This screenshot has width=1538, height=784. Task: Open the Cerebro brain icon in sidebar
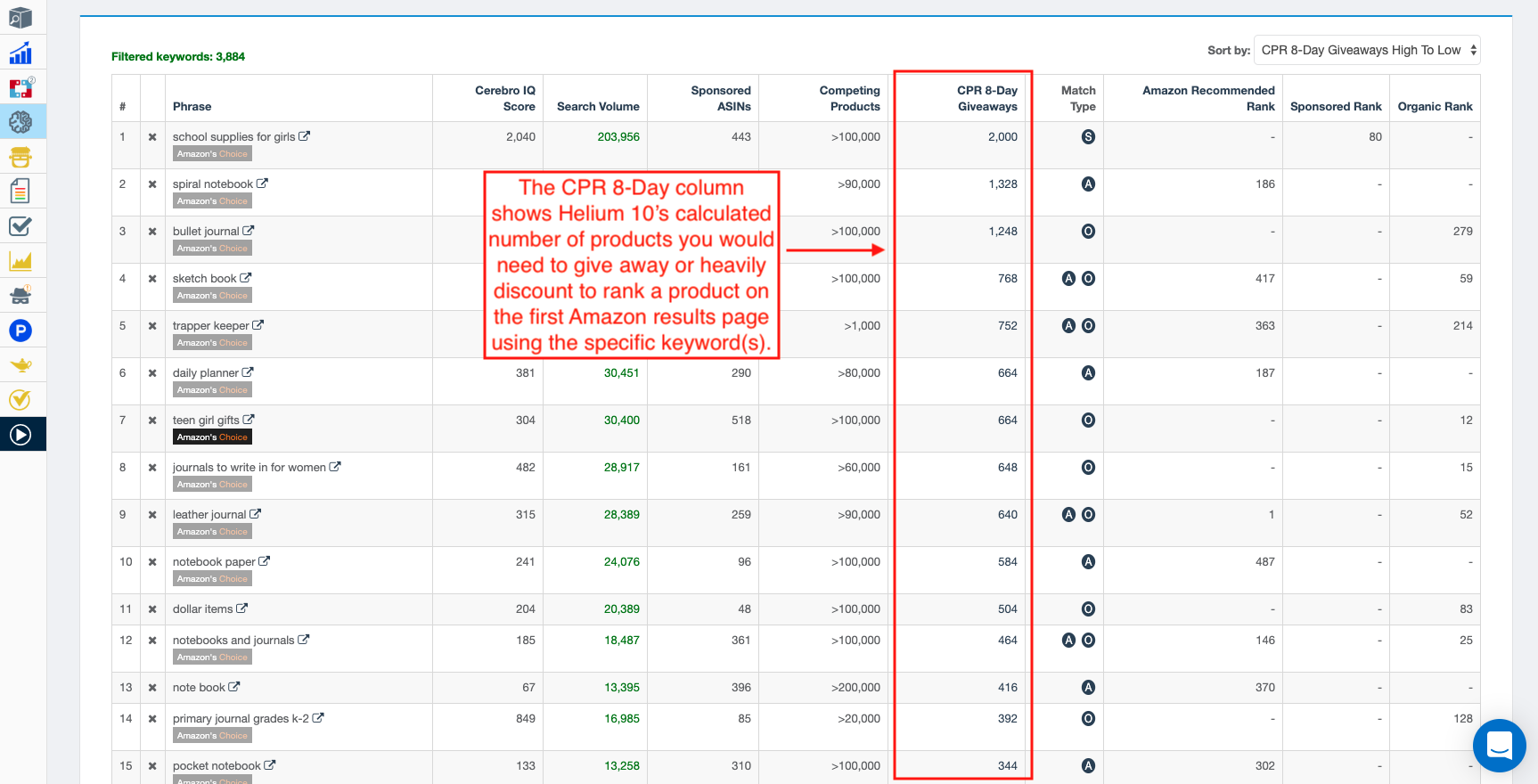pos(20,122)
